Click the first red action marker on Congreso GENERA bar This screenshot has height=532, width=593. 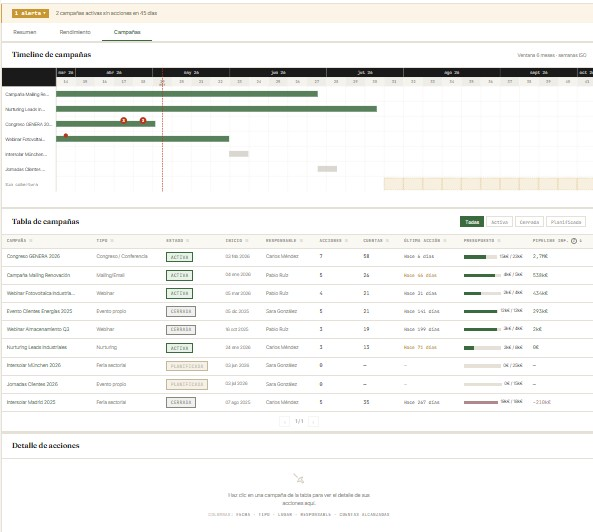point(123,120)
